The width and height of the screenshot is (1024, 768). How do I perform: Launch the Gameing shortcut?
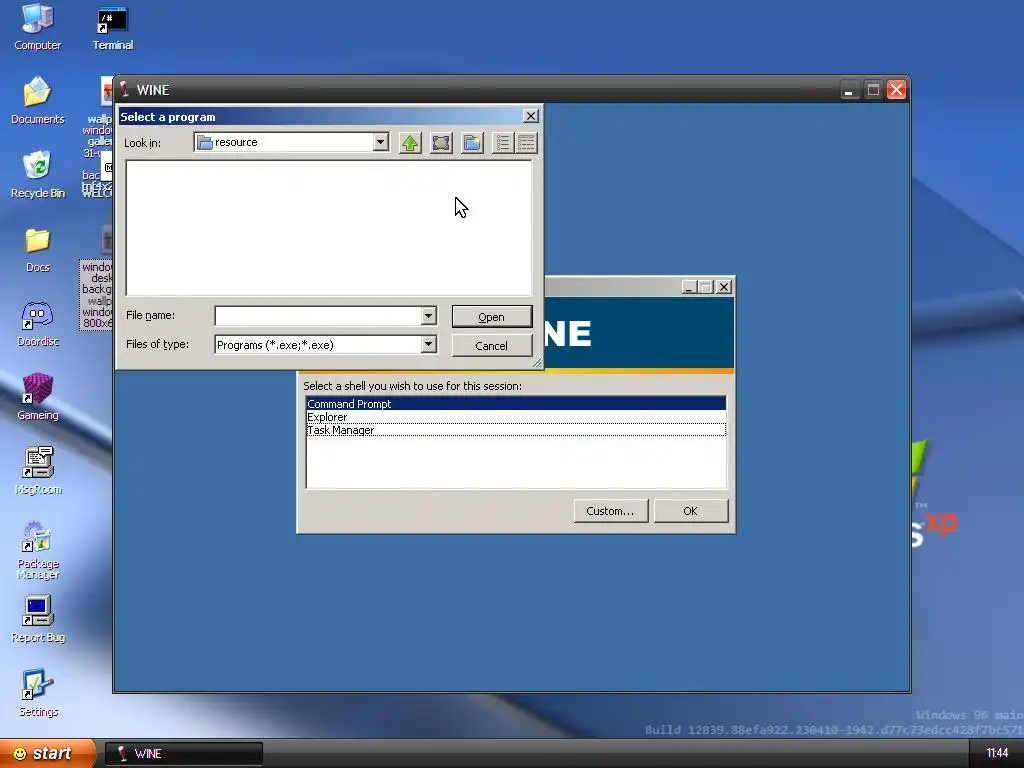(37, 397)
